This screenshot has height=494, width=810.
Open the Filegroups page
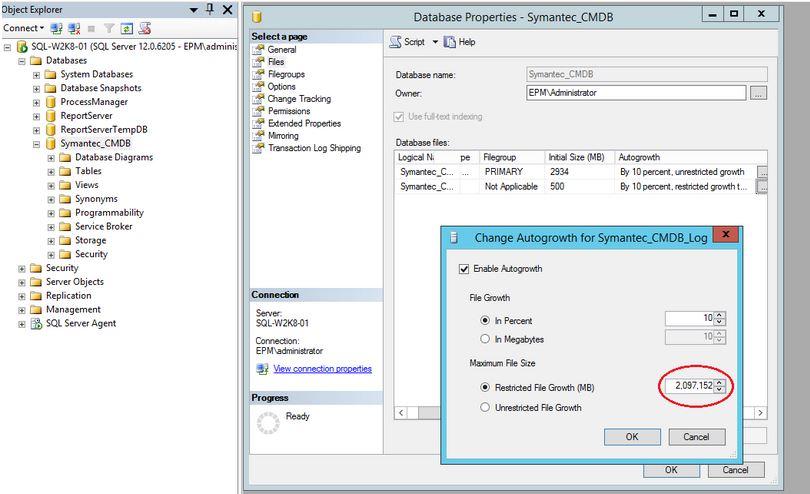(286, 74)
